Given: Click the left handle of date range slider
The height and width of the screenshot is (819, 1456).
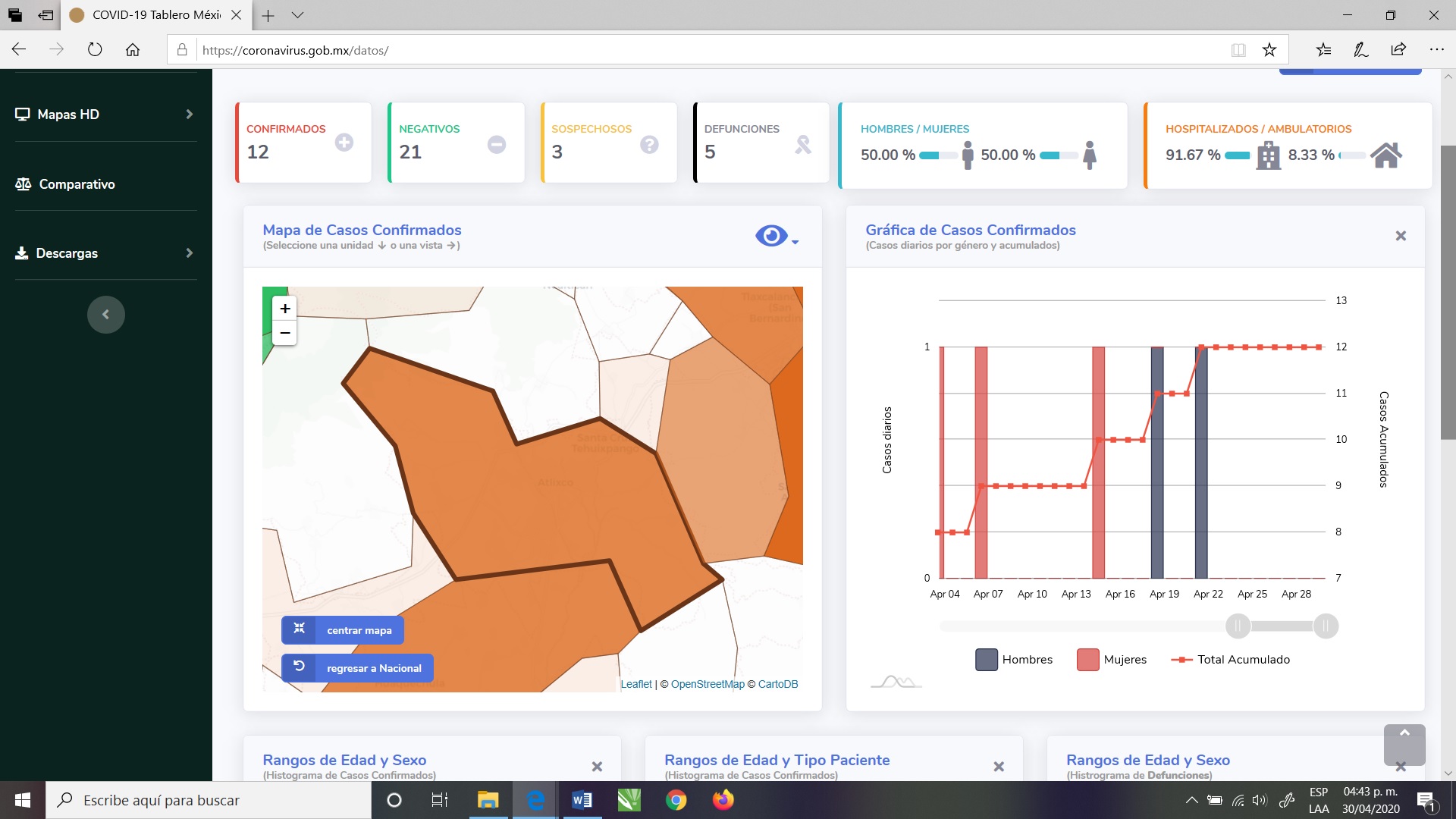Looking at the screenshot, I should pyautogui.click(x=1238, y=626).
